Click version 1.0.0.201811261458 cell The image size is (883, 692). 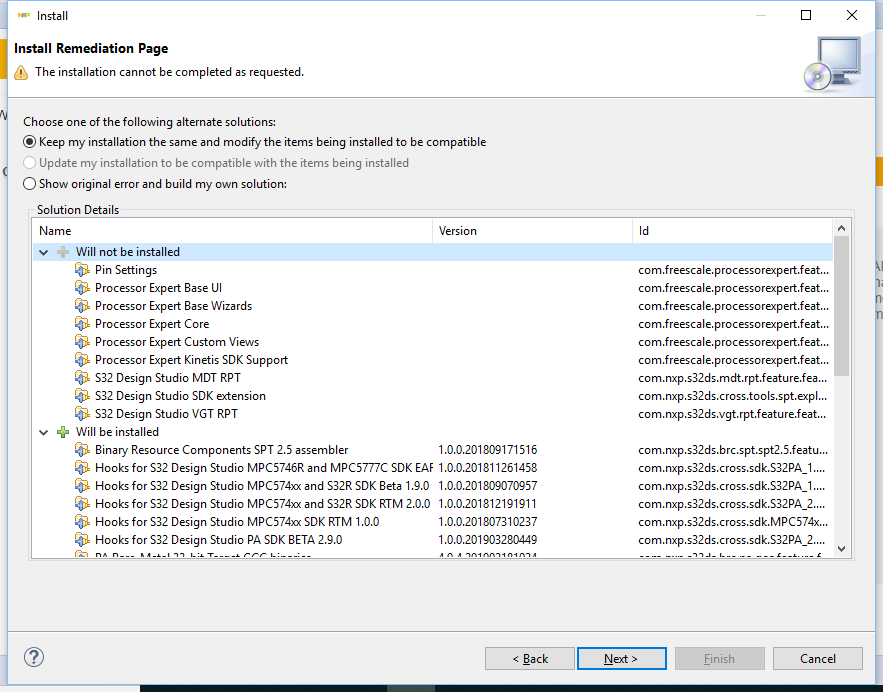click(488, 468)
